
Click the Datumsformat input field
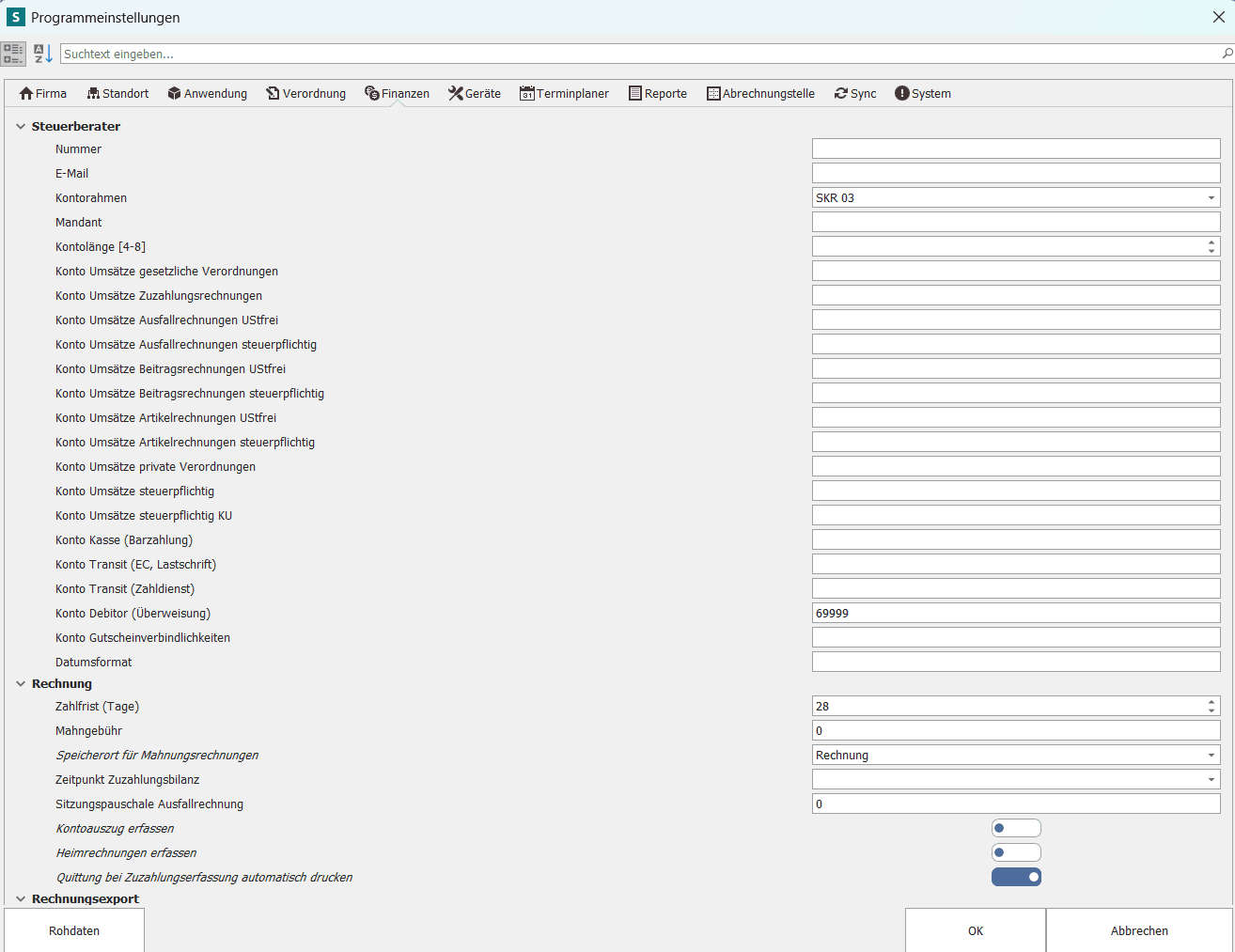[1016, 662]
